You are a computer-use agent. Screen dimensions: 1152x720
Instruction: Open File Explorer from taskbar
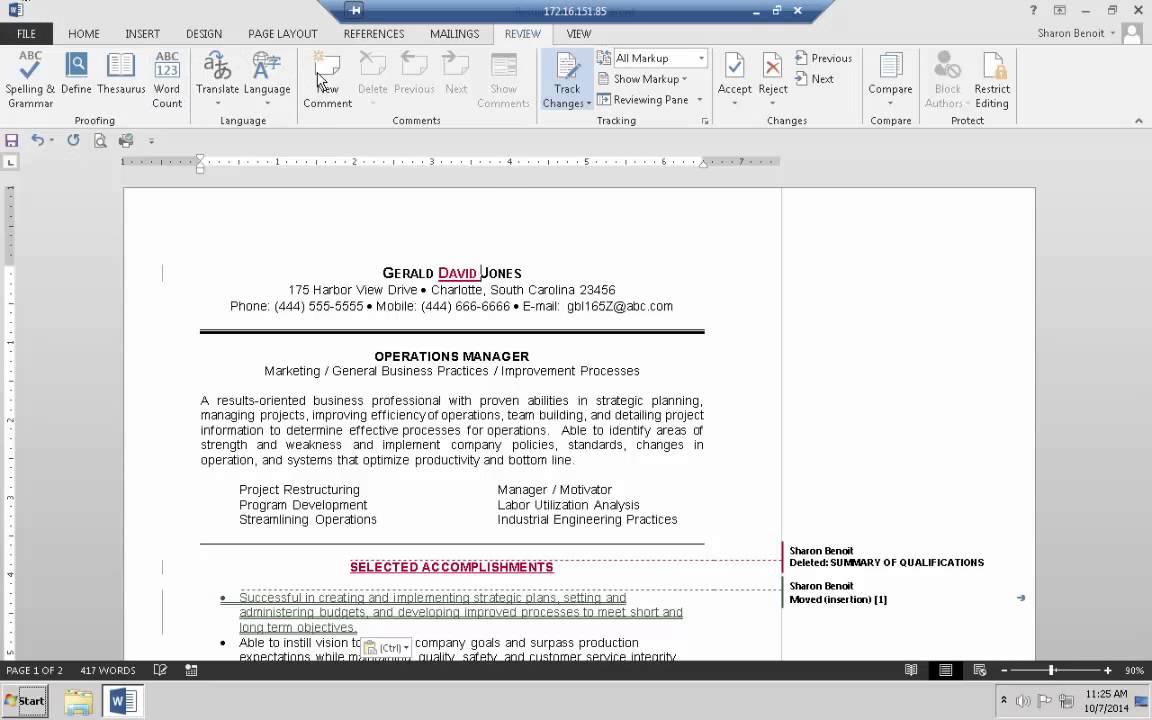coord(78,702)
